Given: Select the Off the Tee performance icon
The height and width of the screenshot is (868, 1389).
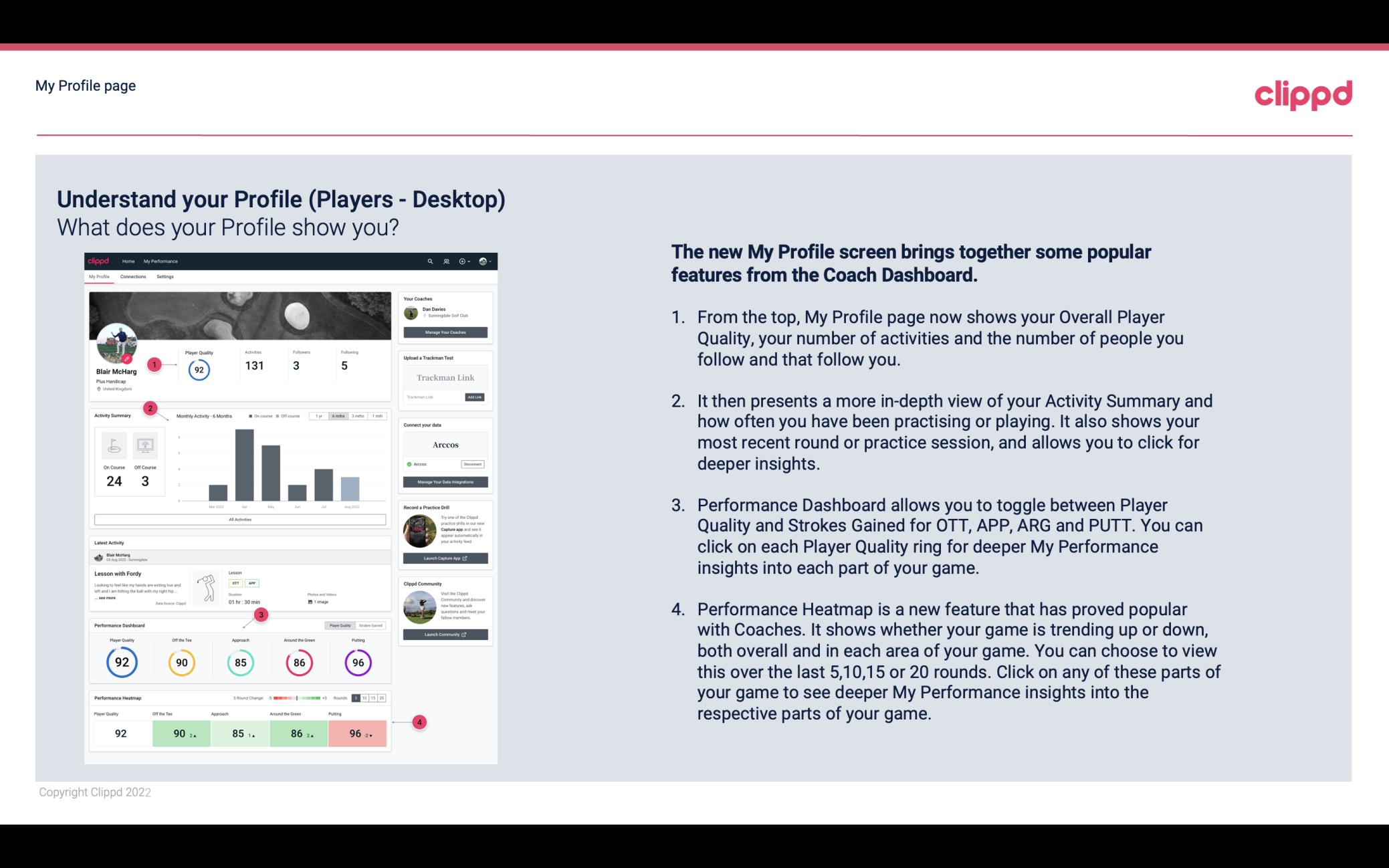Looking at the screenshot, I should pos(181,662).
